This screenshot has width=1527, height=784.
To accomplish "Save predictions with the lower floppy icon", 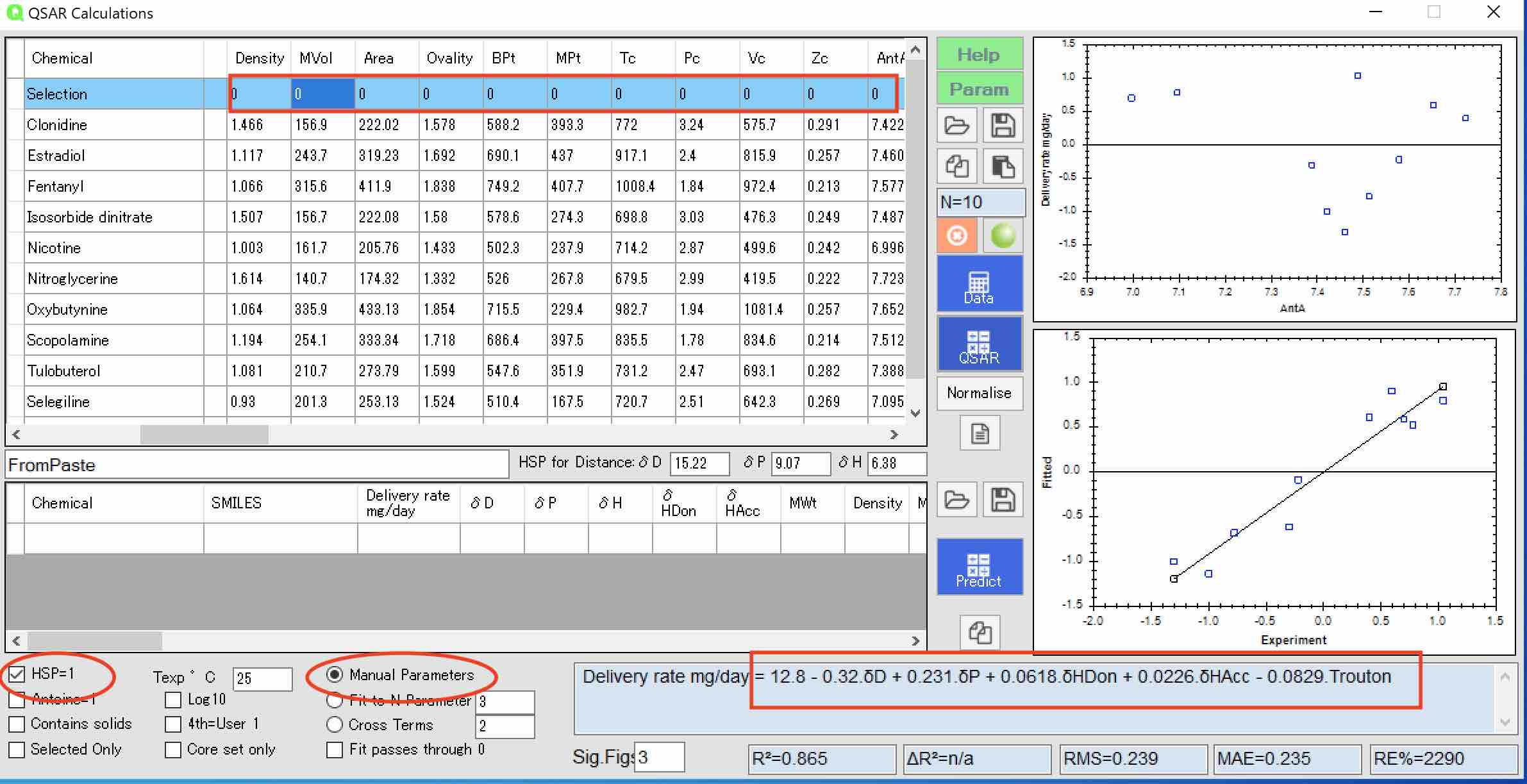I will click(x=1003, y=500).
